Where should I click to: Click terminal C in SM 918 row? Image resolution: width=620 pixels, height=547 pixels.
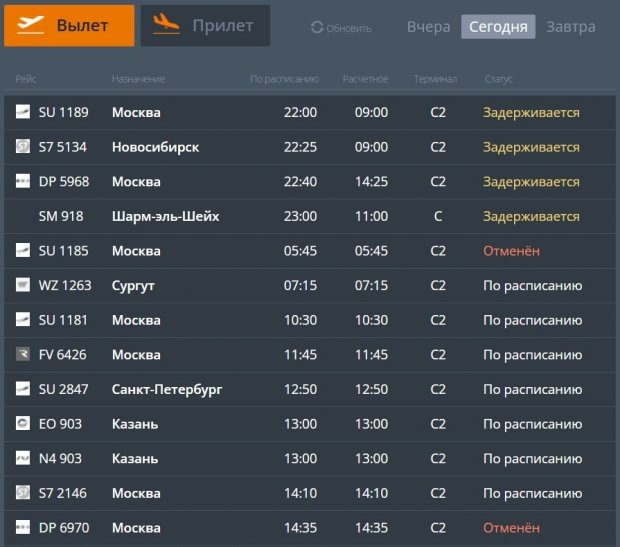tap(438, 216)
